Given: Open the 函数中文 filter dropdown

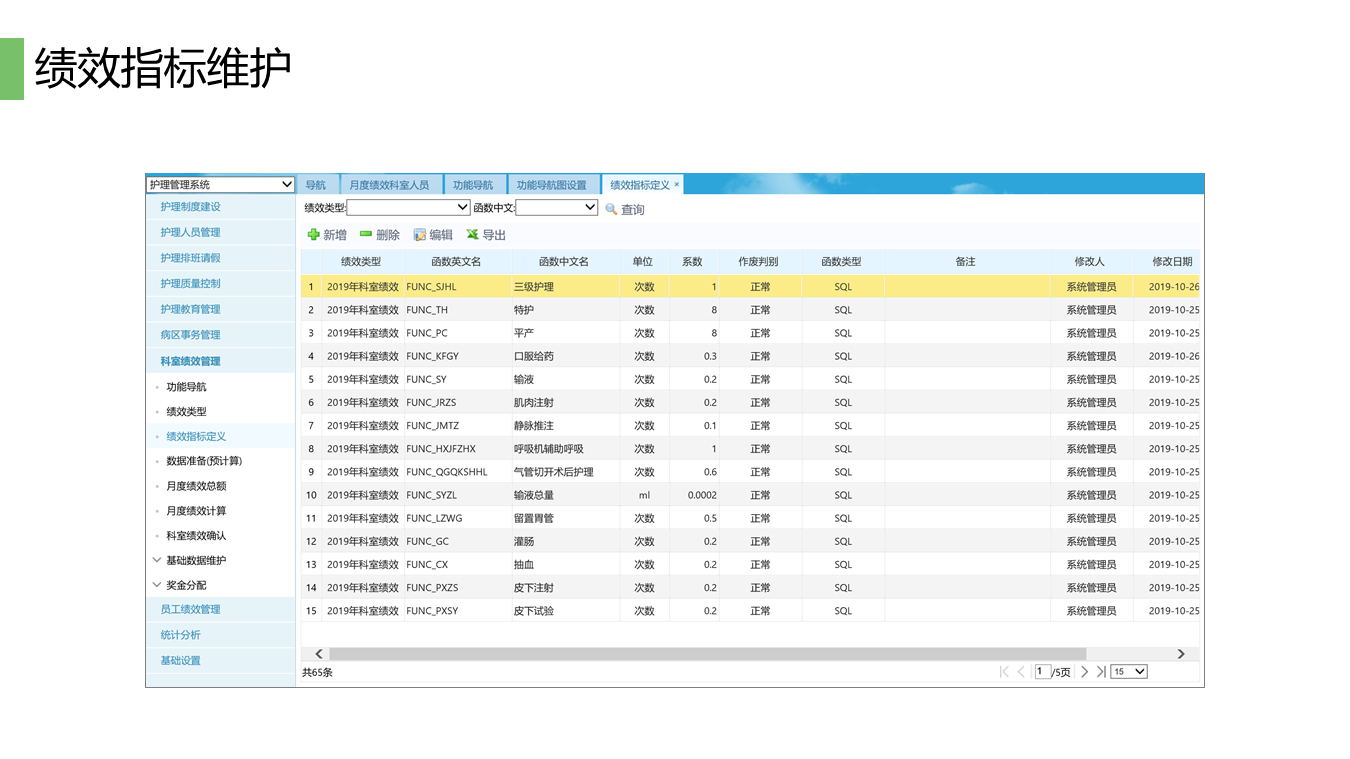Looking at the screenshot, I should pos(556,207).
